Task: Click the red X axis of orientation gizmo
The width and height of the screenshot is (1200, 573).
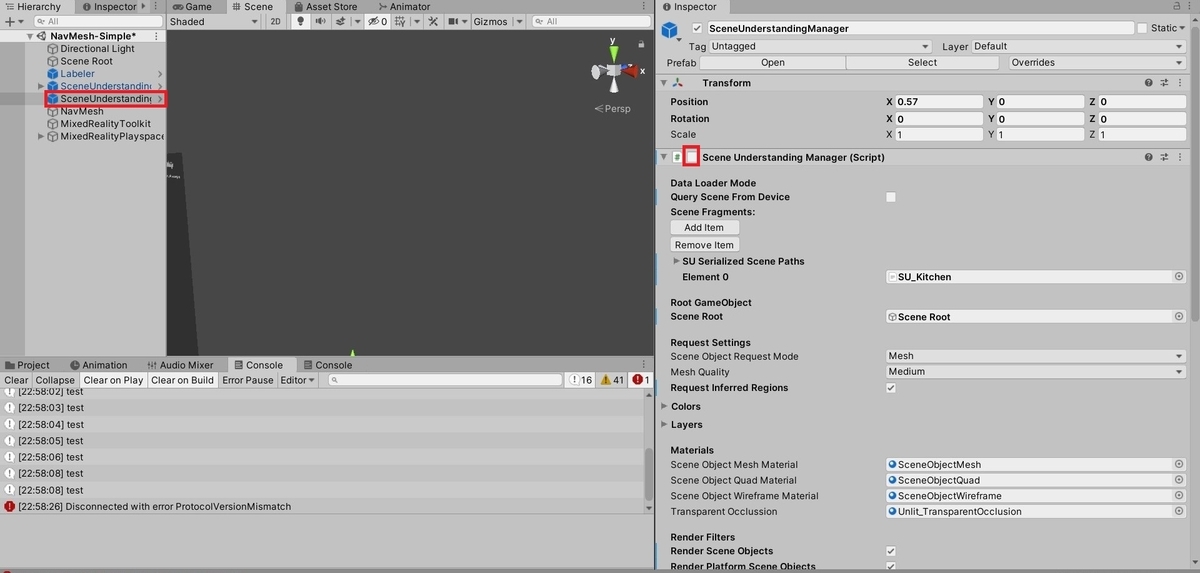Action: pos(632,71)
